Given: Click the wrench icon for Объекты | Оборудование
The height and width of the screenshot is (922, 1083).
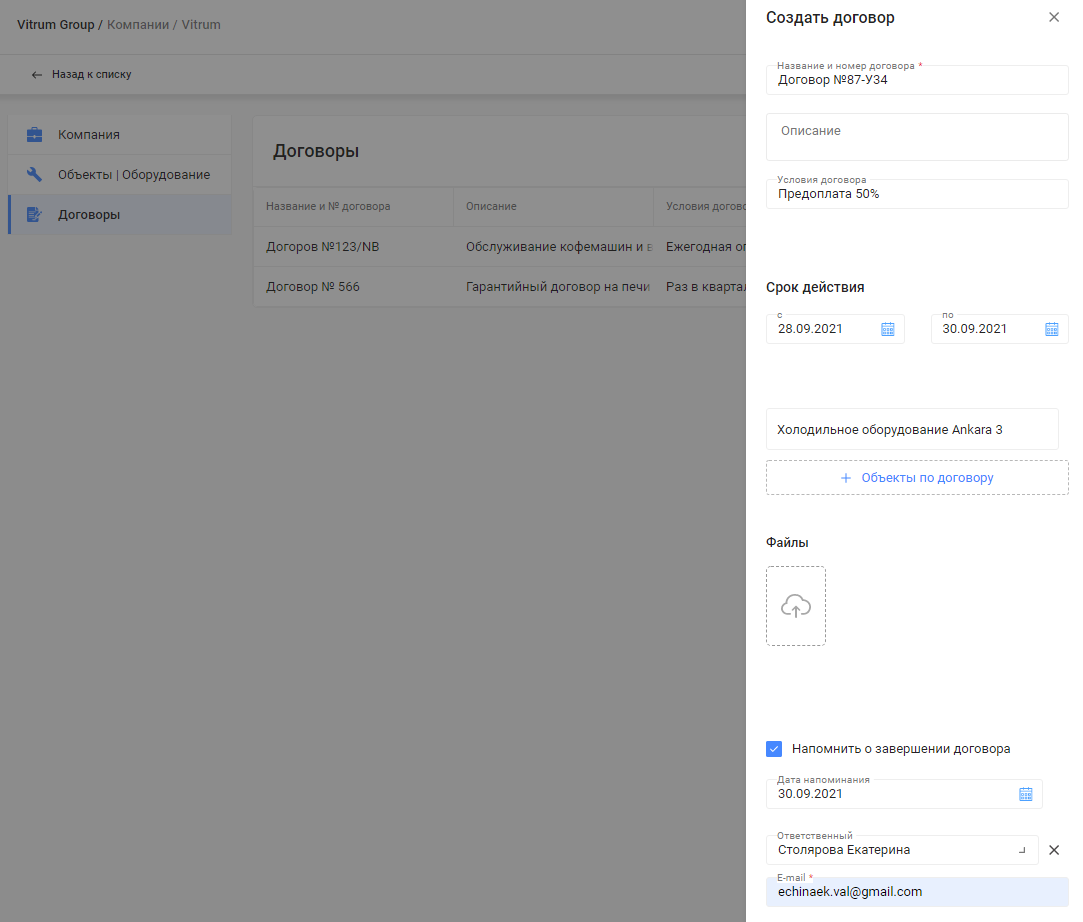Looking at the screenshot, I should [35, 174].
